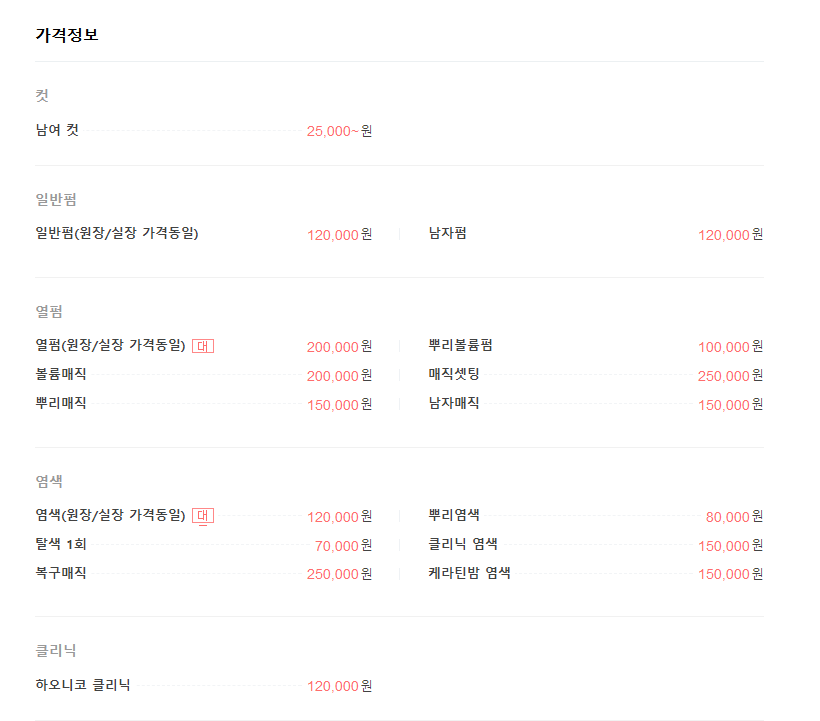Select the 뿌리염색 item
The height and width of the screenshot is (721, 820).
tap(454, 515)
